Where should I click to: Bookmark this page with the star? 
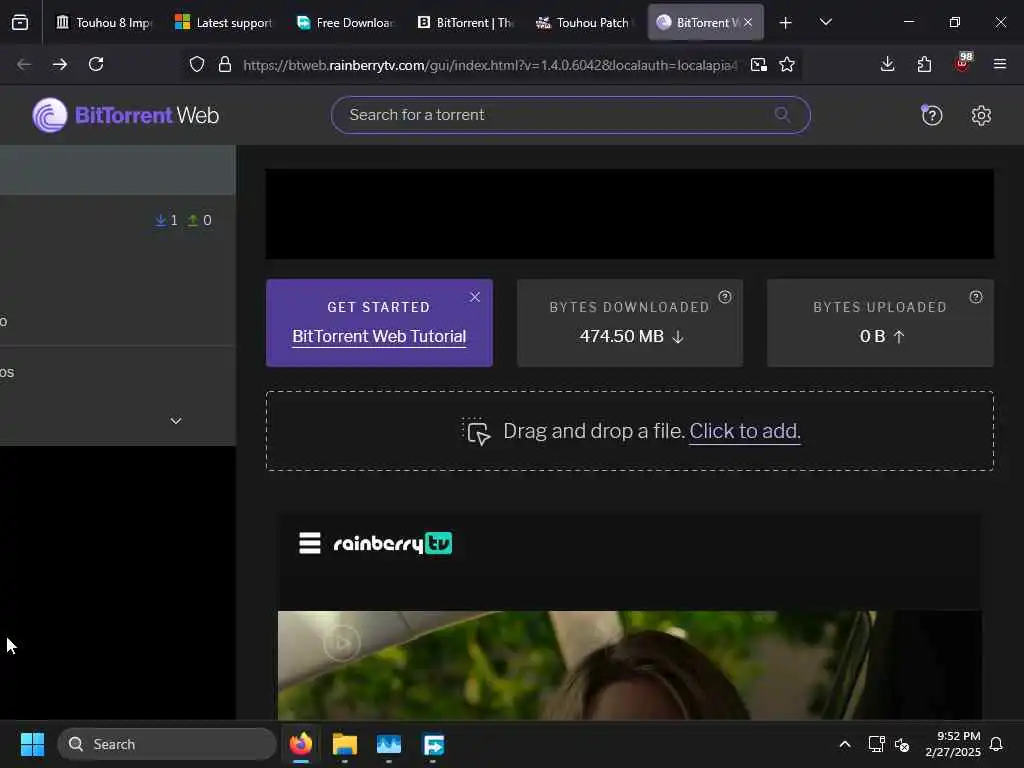point(787,64)
